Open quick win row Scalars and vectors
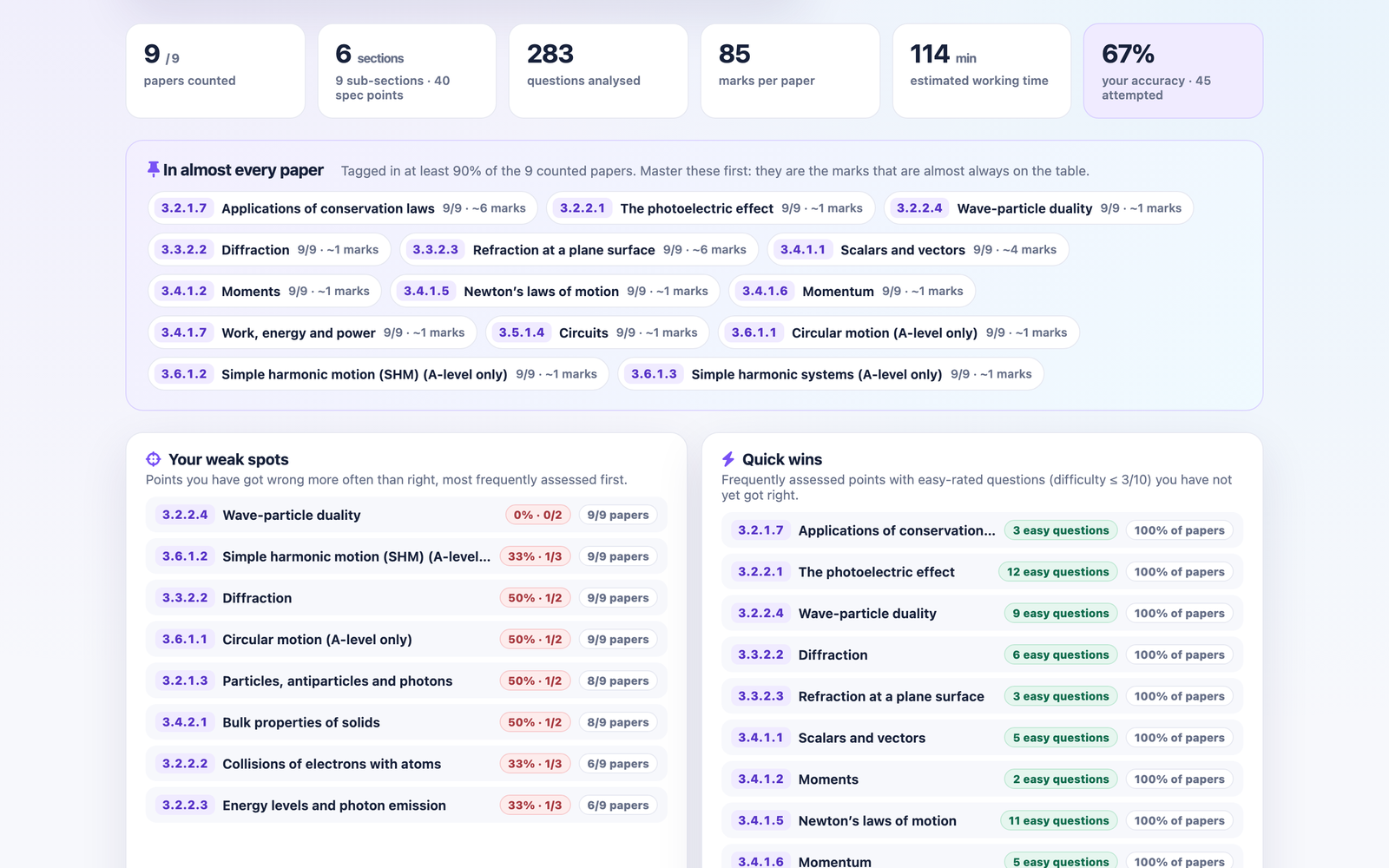The width and height of the screenshot is (1389, 868). pyautogui.click(x=982, y=738)
